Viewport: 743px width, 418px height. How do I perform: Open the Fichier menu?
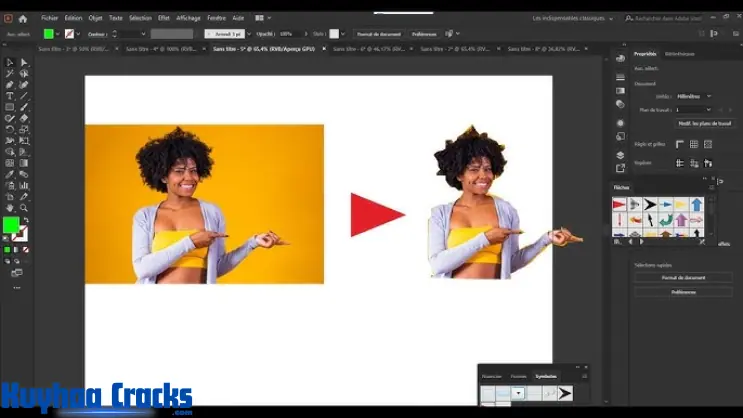[49, 18]
